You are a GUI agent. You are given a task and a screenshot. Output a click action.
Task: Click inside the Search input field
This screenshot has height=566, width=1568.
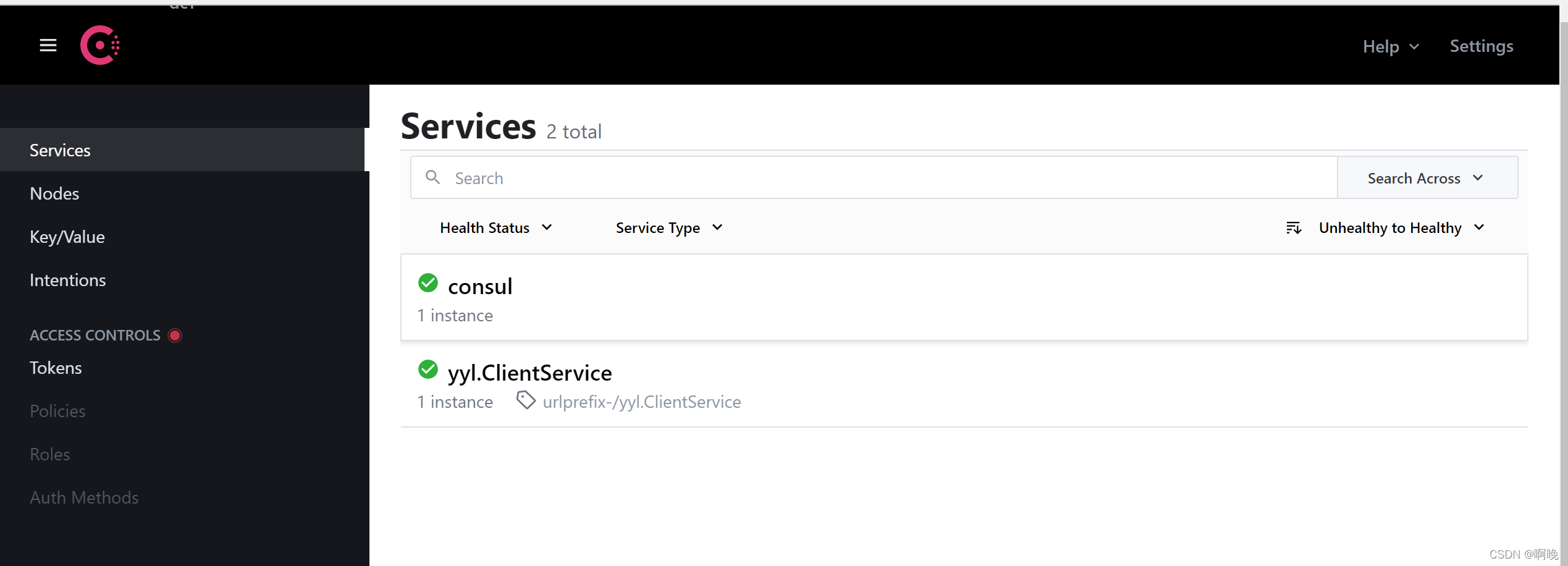680,177
